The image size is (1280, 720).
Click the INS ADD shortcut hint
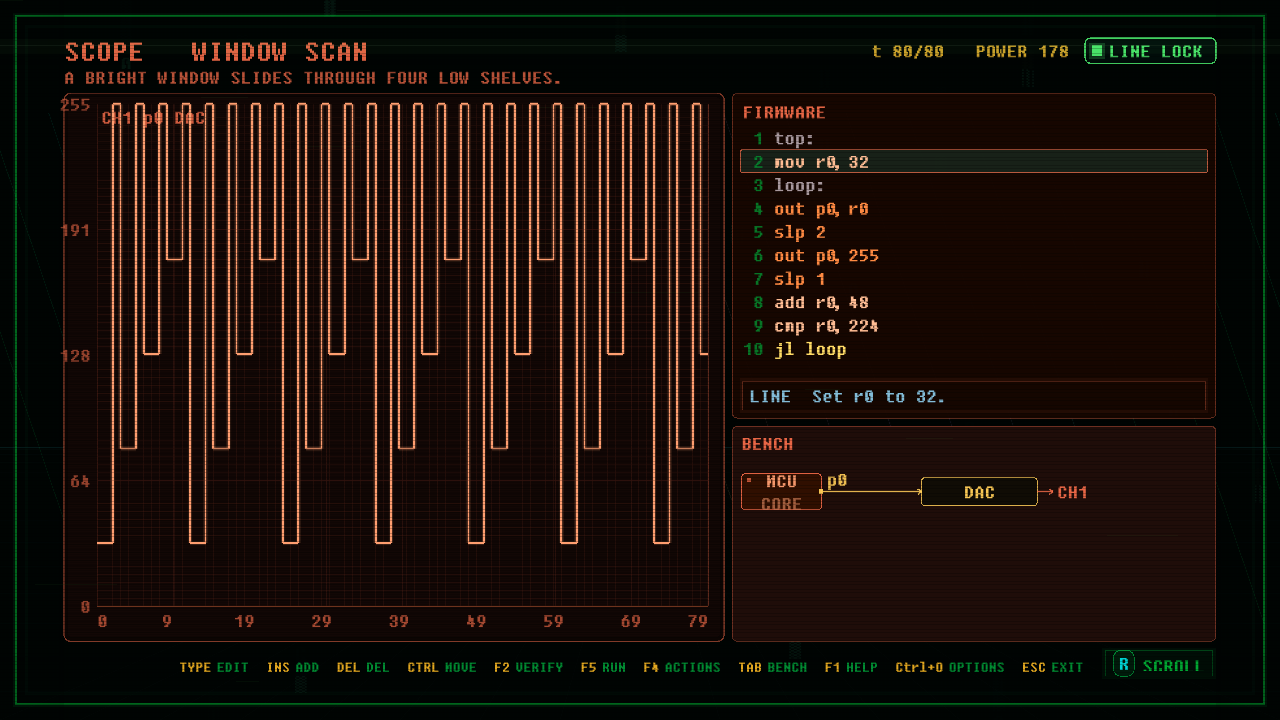tap(293, 667)
